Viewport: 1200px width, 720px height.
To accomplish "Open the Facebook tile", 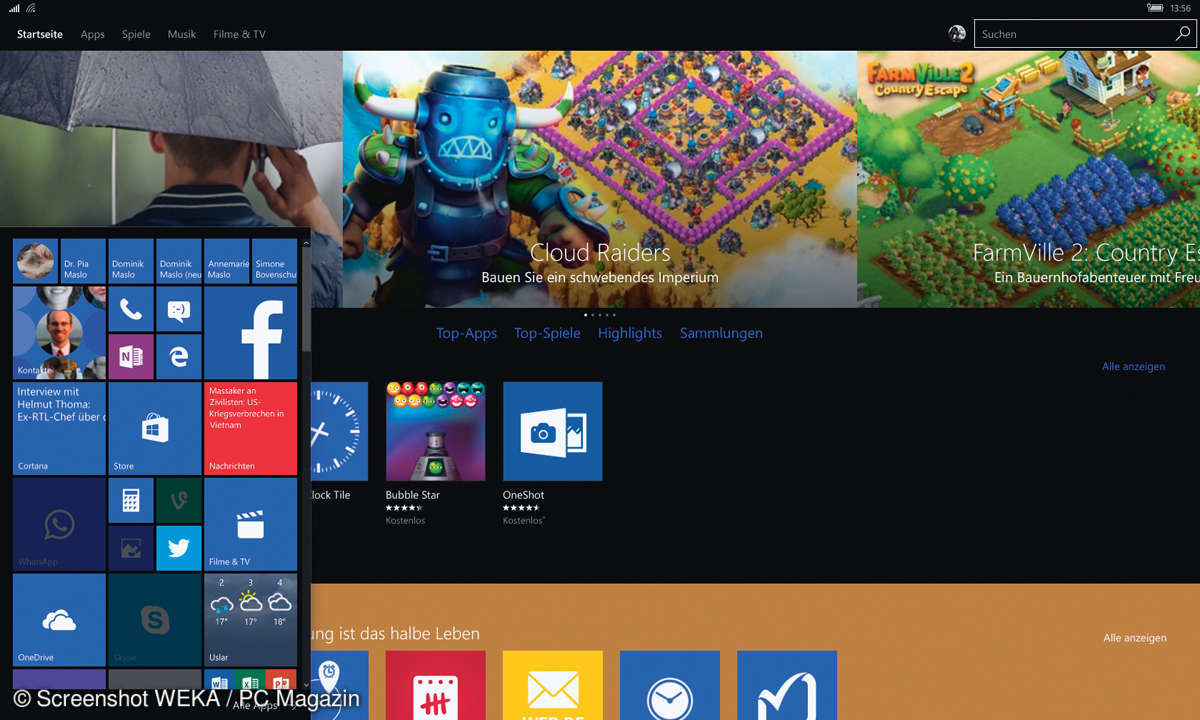I will (x=251, y=333).
